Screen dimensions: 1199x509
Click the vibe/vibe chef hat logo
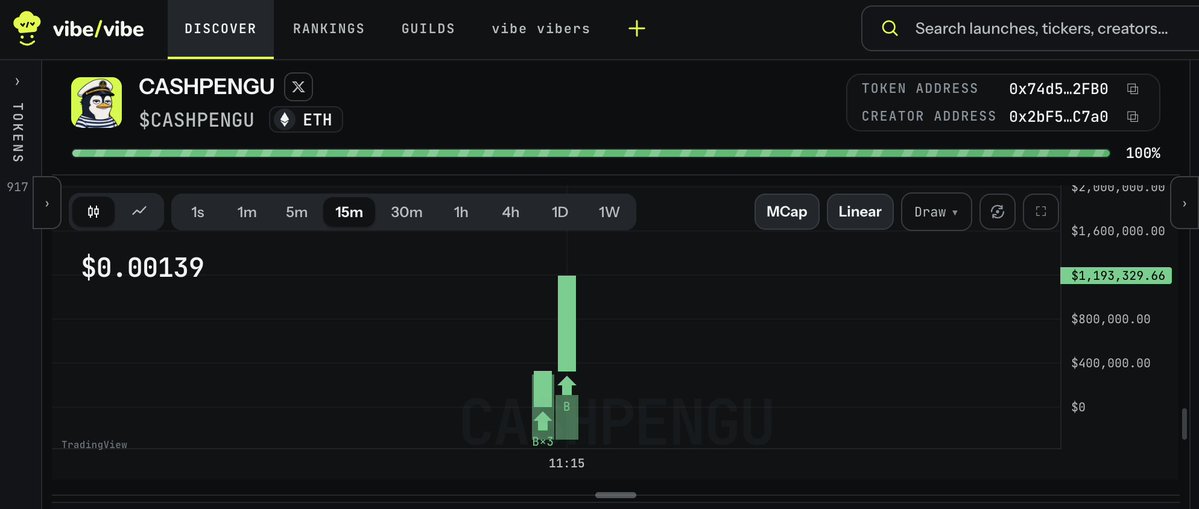[26, 28]
